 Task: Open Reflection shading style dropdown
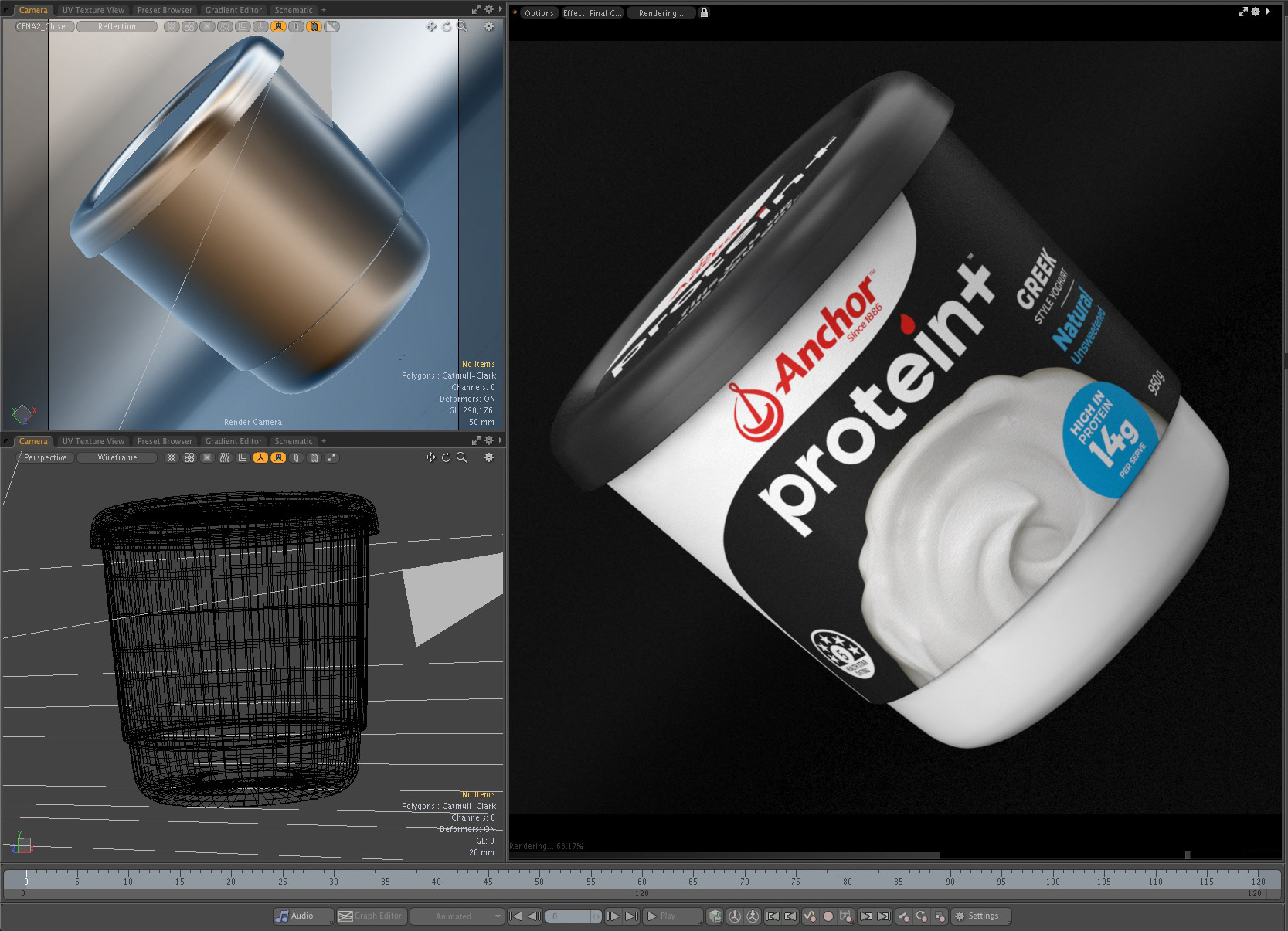pyautogui.click(x=117, y=26)
